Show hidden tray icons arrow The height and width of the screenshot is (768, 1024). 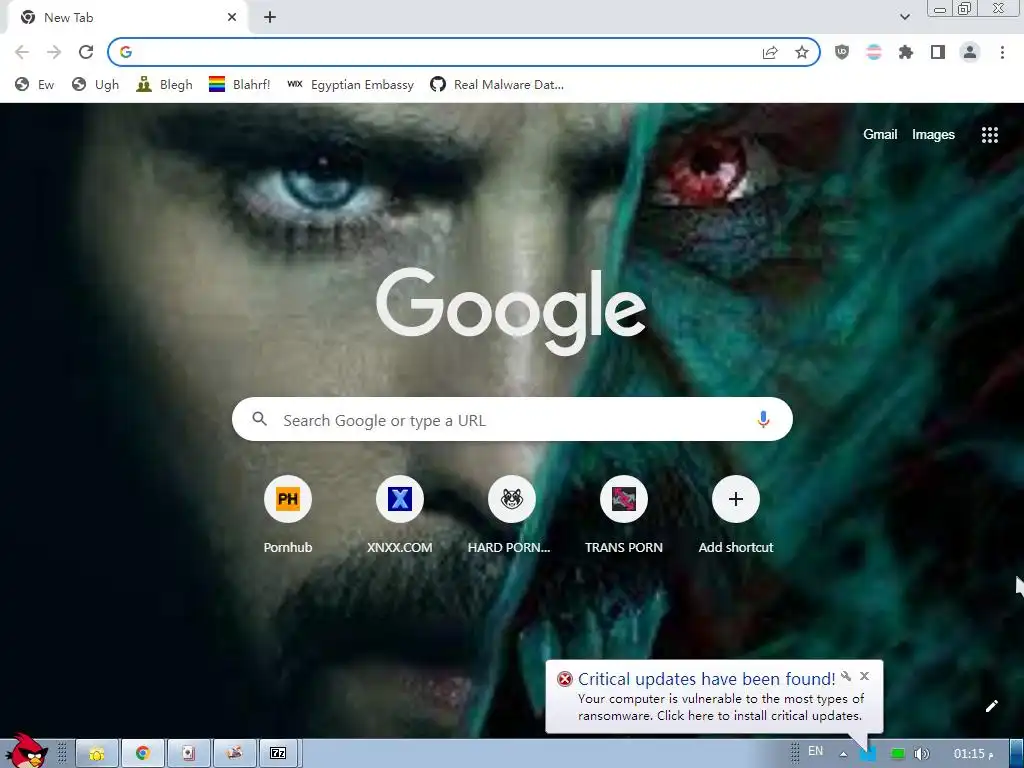tap(843, 754)
